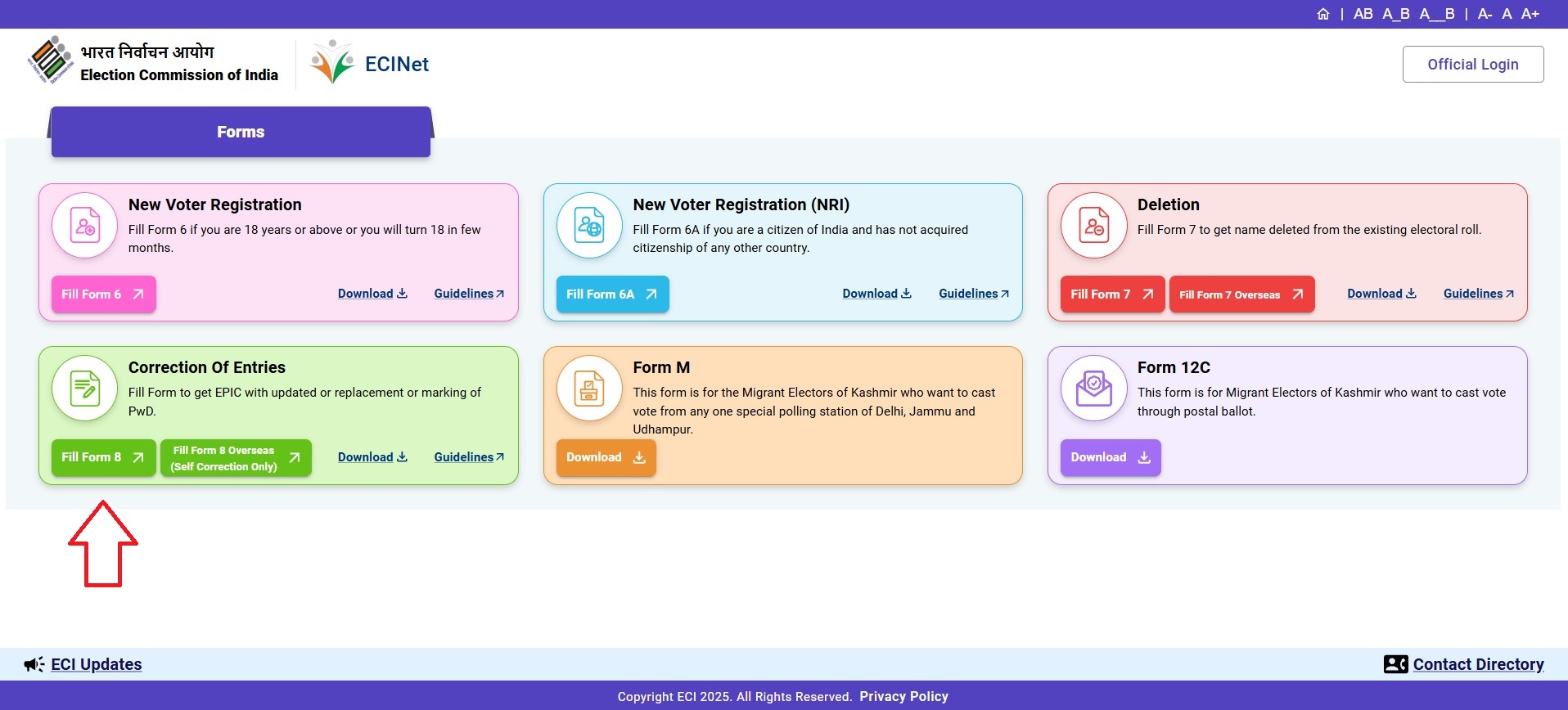Click the Election Commission of India logo
This screenshot has width=1568, height=710.
pos(51,61)
